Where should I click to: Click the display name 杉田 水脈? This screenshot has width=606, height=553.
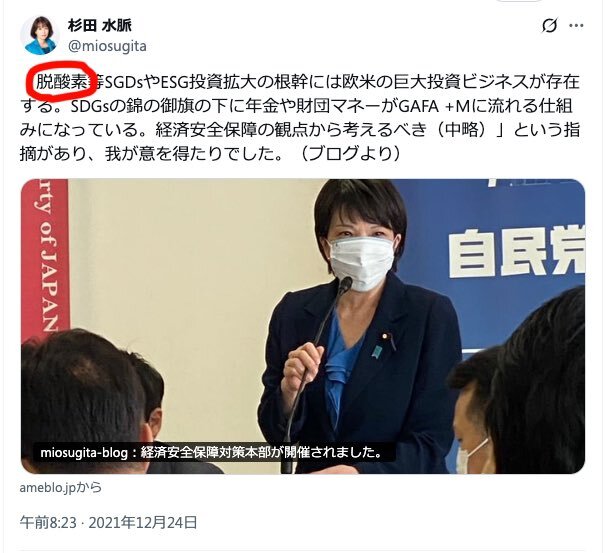(100, 25)
